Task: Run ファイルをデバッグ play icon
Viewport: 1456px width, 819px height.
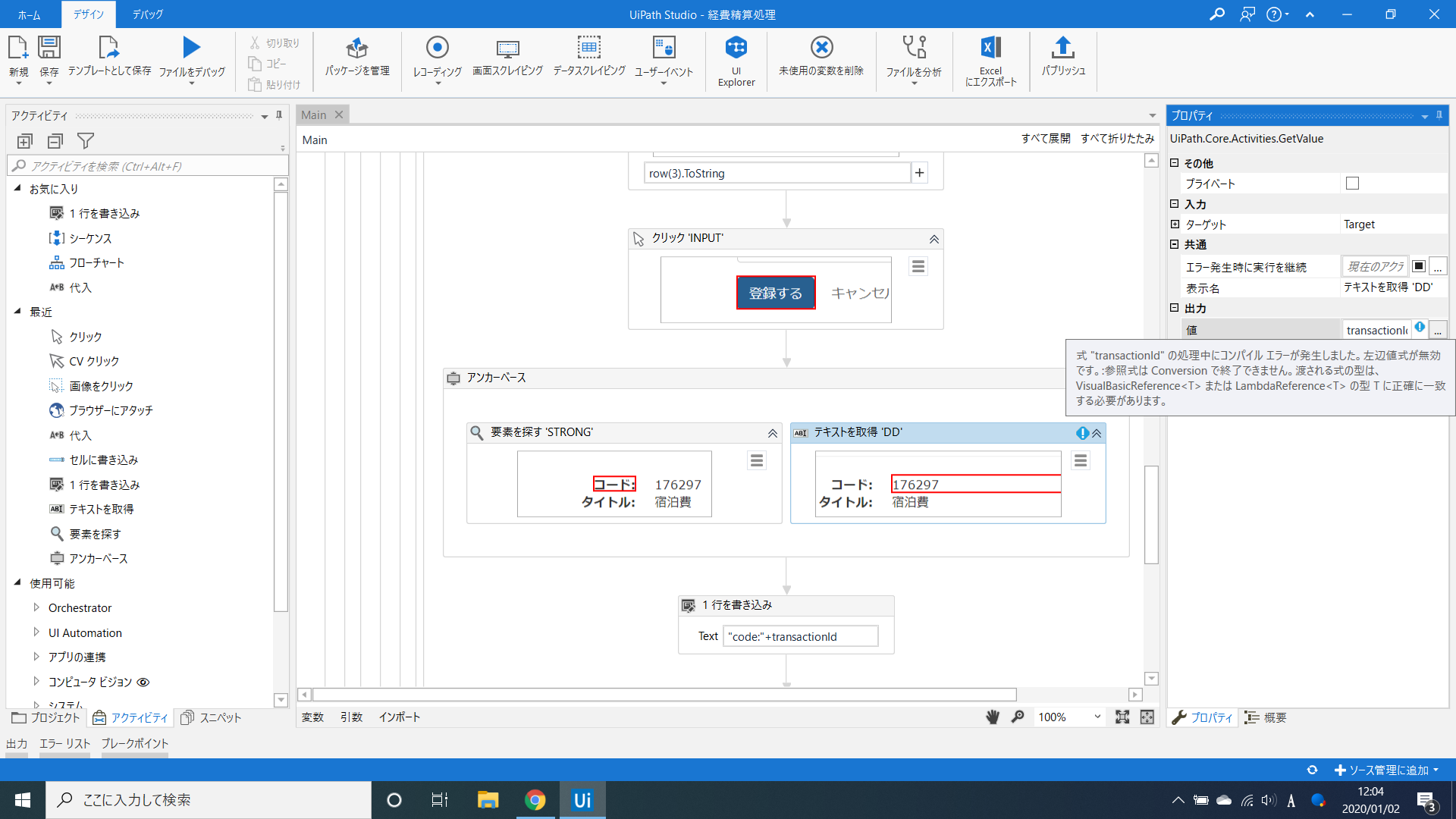Action: [192, 48]
